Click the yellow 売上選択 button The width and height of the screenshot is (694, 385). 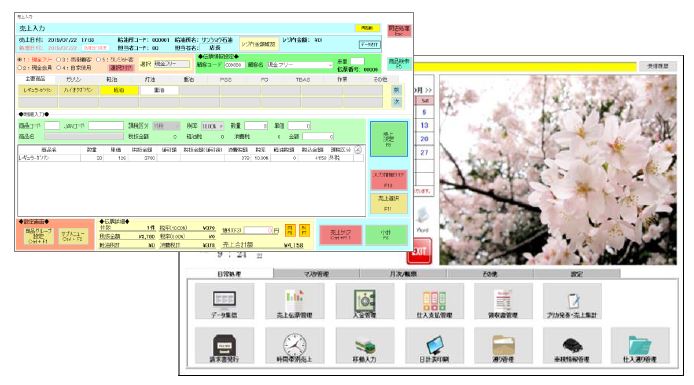point(389,204)
